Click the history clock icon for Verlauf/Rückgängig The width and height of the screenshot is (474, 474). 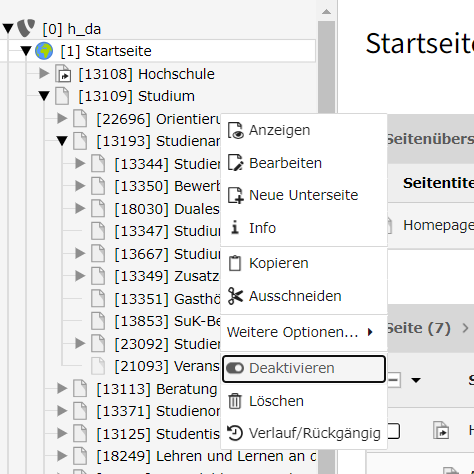pyautogui.click(x=235, y=433)
